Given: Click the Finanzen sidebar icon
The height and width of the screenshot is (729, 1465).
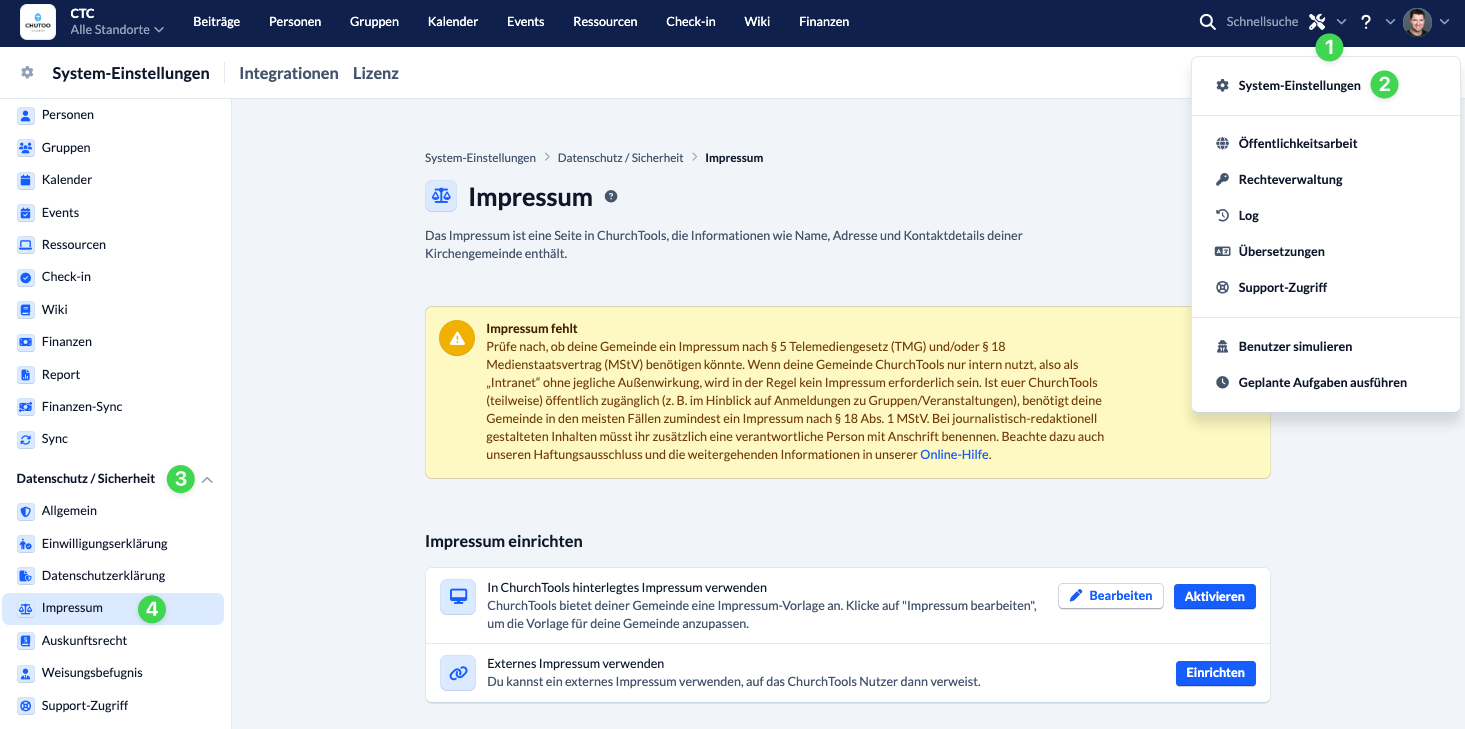Looking at the screenshot, I should (26, 342).
